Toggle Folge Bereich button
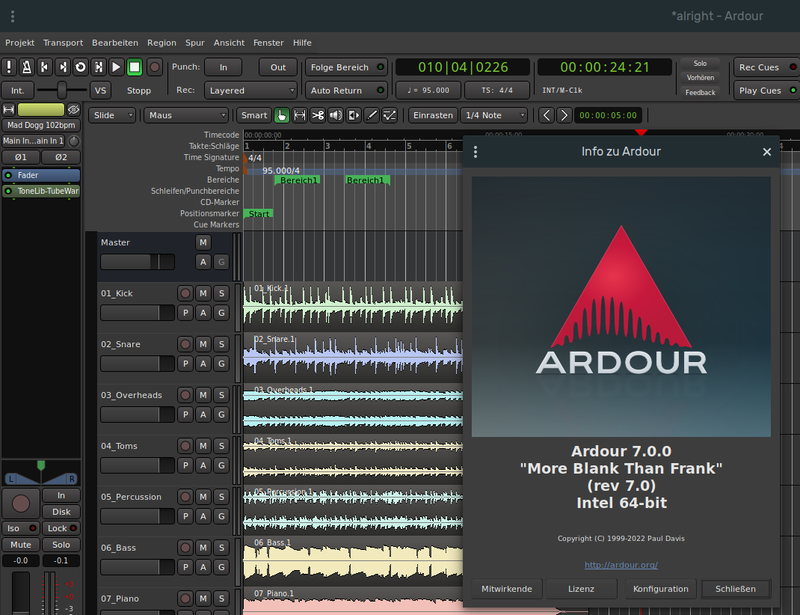The width and height of the screenshot is (800, 615). point(346,67)
